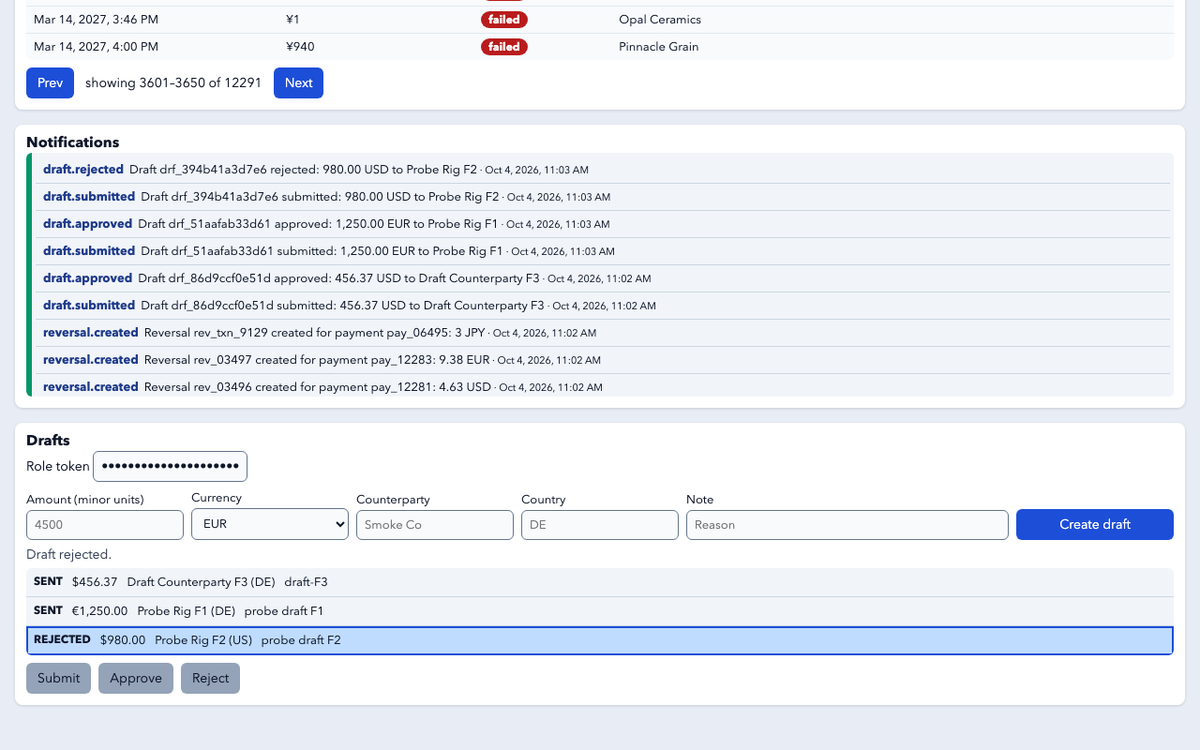Click draft.submitted notification for drf_51aafab33d61
Viewport: 1200px width, 750px height.
[x=603, y=251]
